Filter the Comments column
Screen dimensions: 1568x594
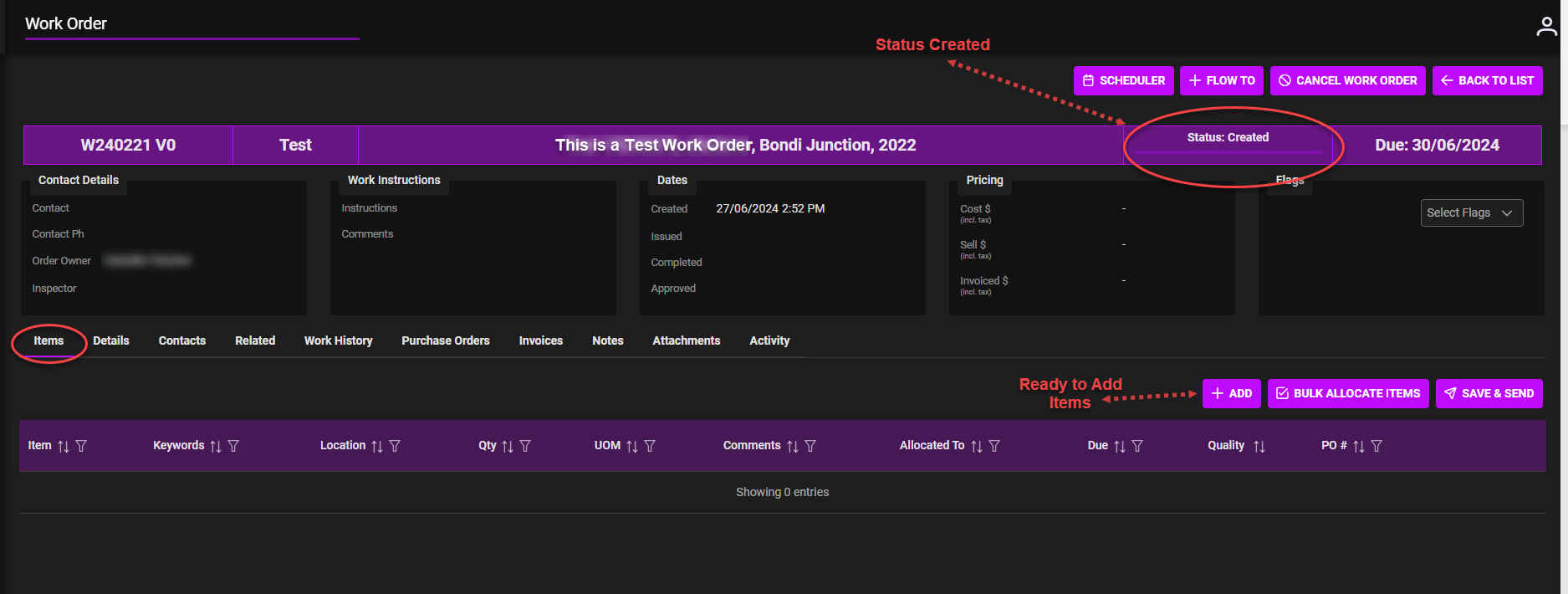pyautogui.click(x=810, y=447)
